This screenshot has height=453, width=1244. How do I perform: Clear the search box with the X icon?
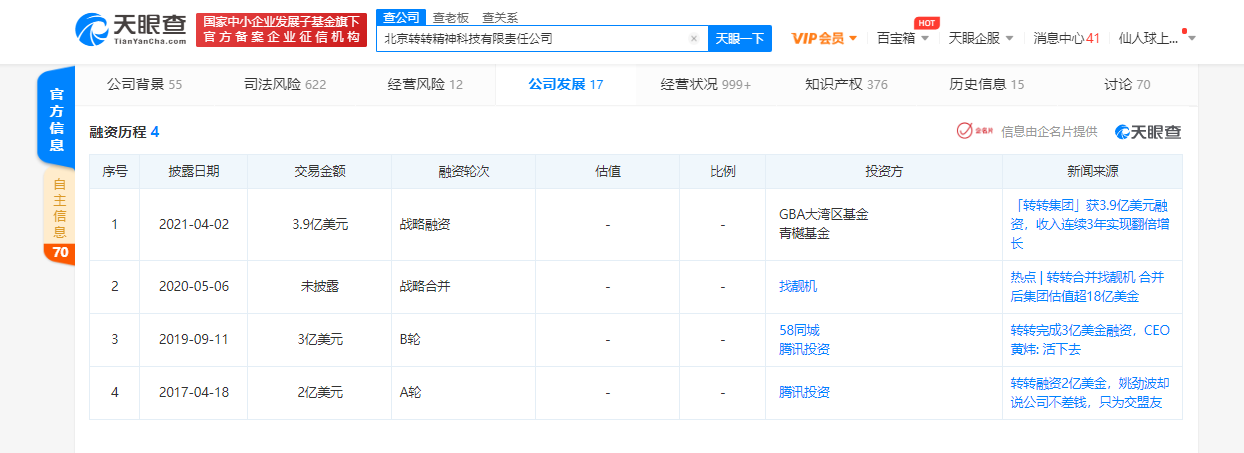pos(694,39)
